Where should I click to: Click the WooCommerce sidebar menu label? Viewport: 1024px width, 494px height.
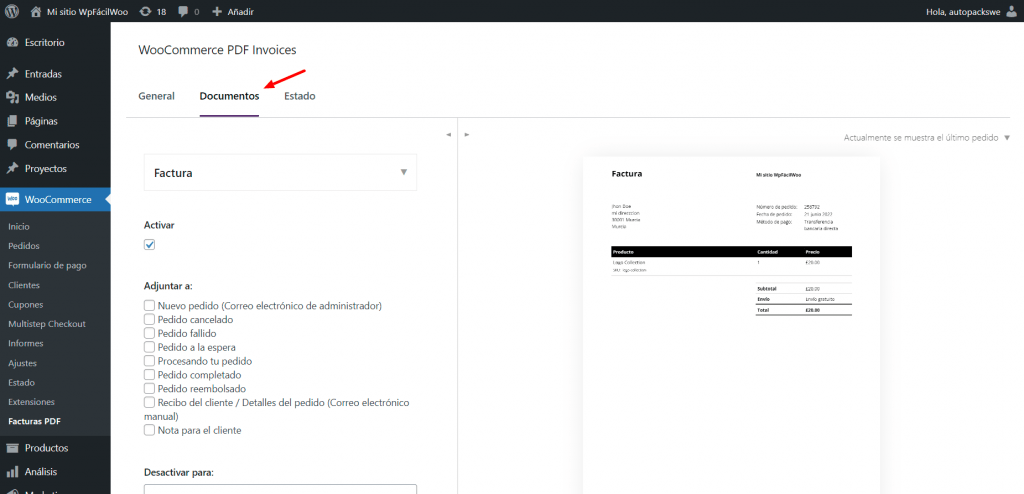tap(58, 199)
